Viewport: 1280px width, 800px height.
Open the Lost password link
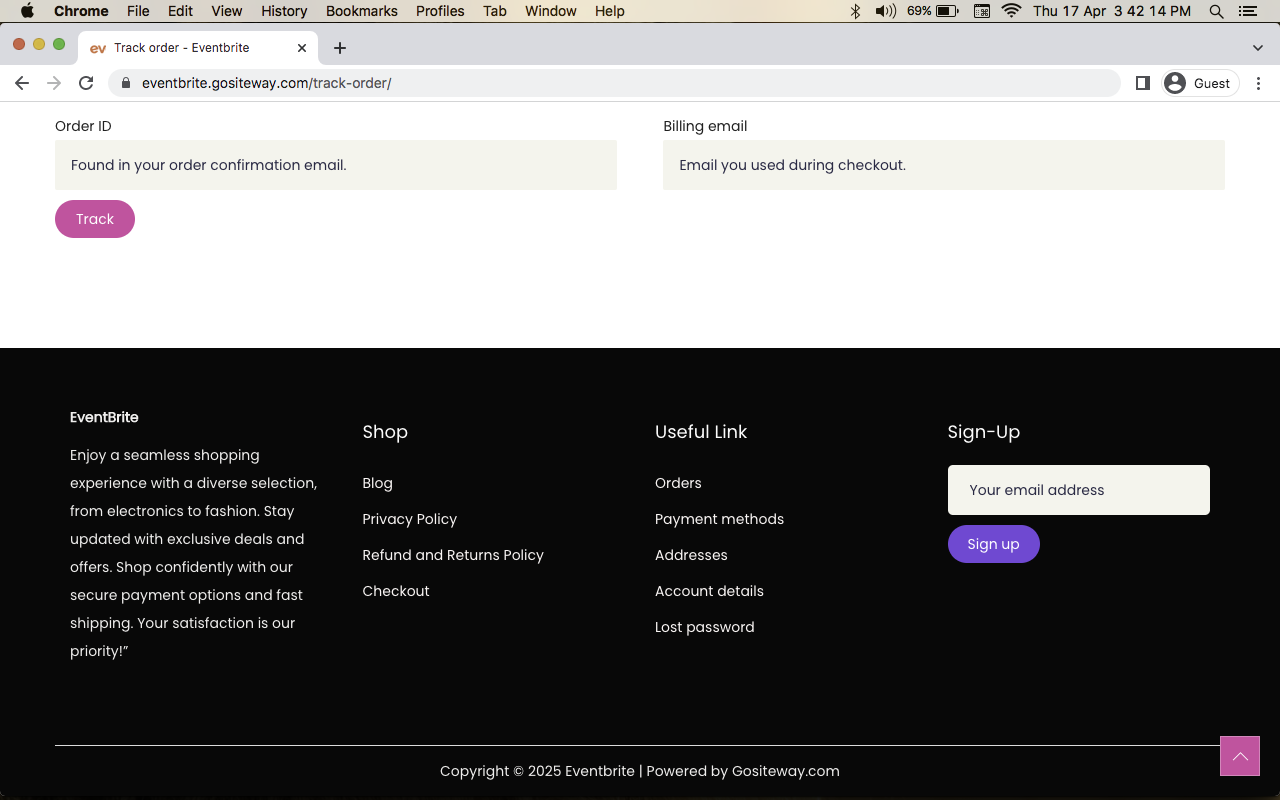(x=705, y=627)
